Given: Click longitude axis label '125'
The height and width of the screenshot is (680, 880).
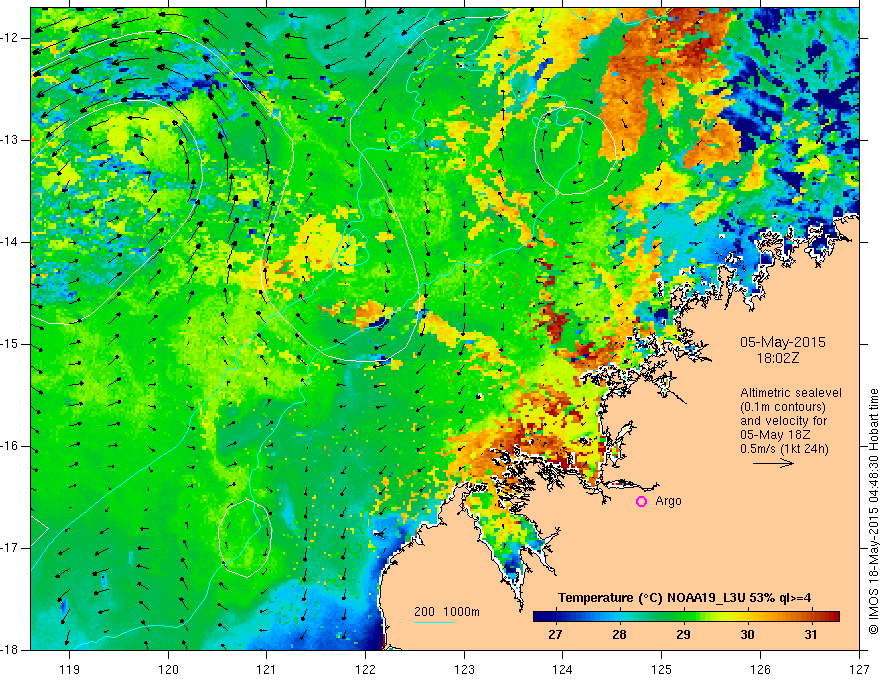Looking at the screenshot, I should [662, 669].
